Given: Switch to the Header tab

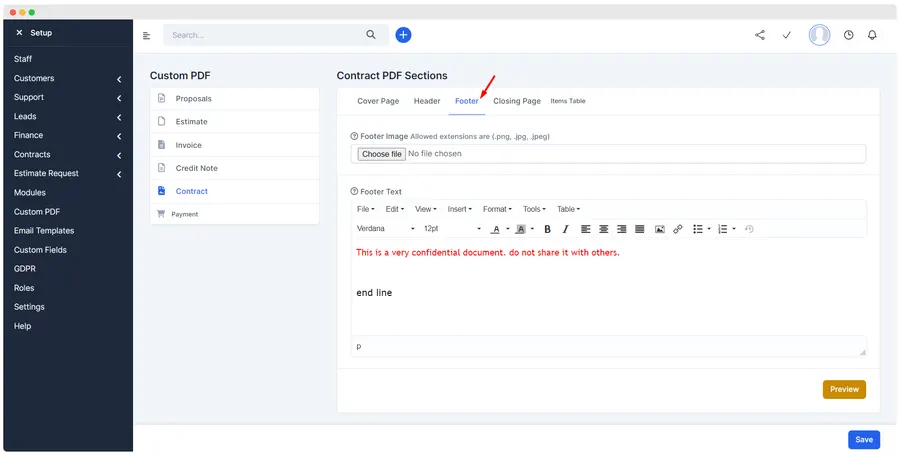Looking at the screenshot, I should (427, 101).
